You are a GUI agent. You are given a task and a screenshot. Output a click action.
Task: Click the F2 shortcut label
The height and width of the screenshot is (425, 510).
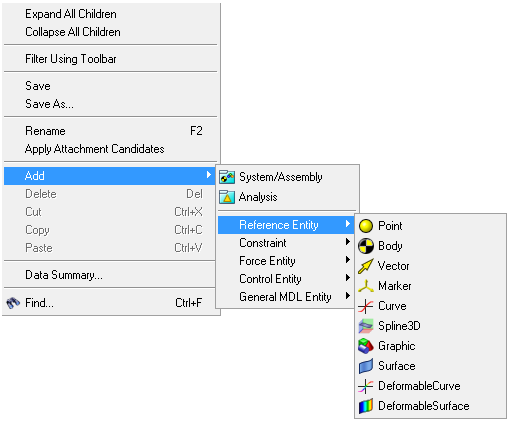(196, 131)
